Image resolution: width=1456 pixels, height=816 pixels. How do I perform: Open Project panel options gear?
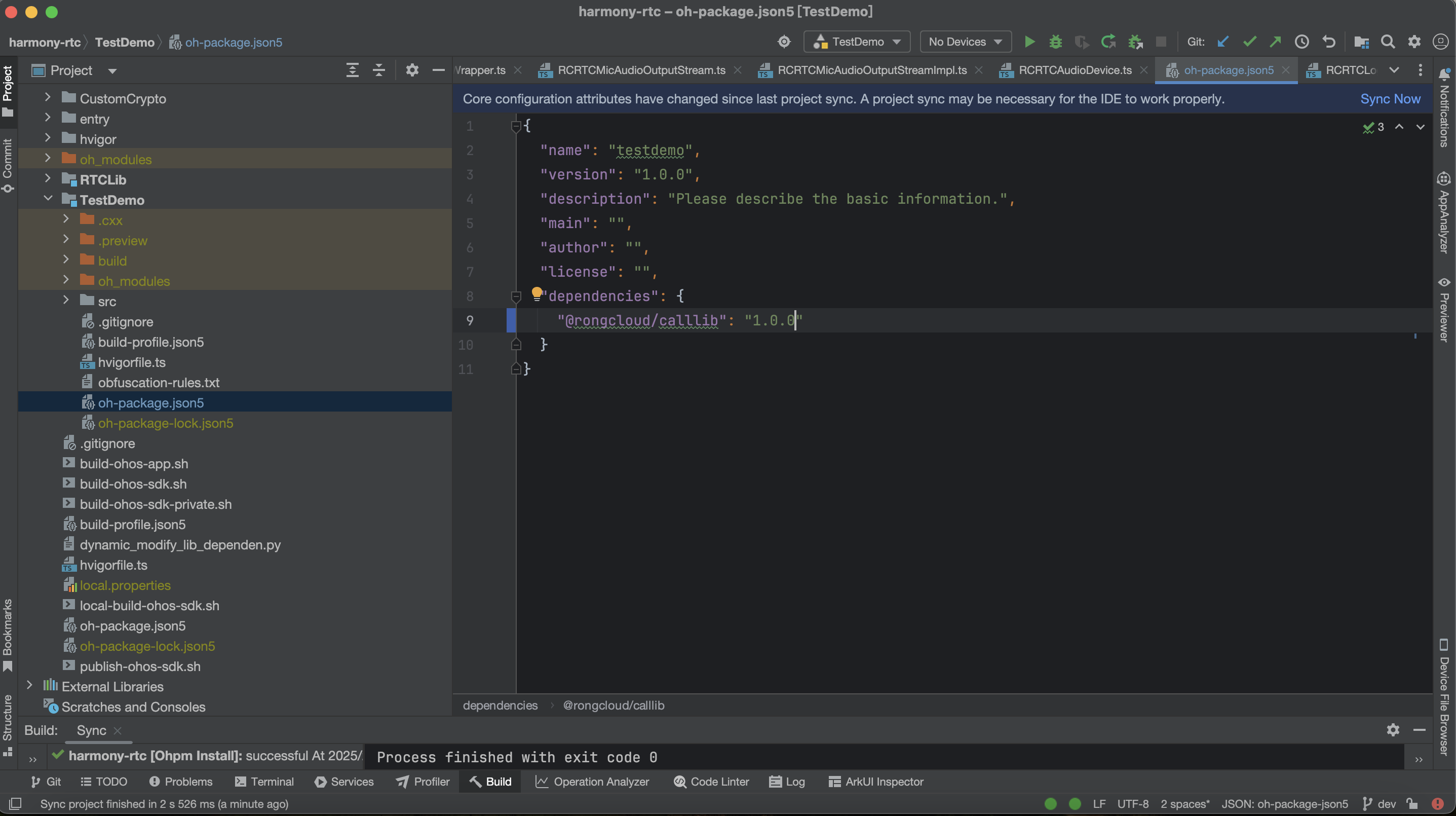coord(412,70)
